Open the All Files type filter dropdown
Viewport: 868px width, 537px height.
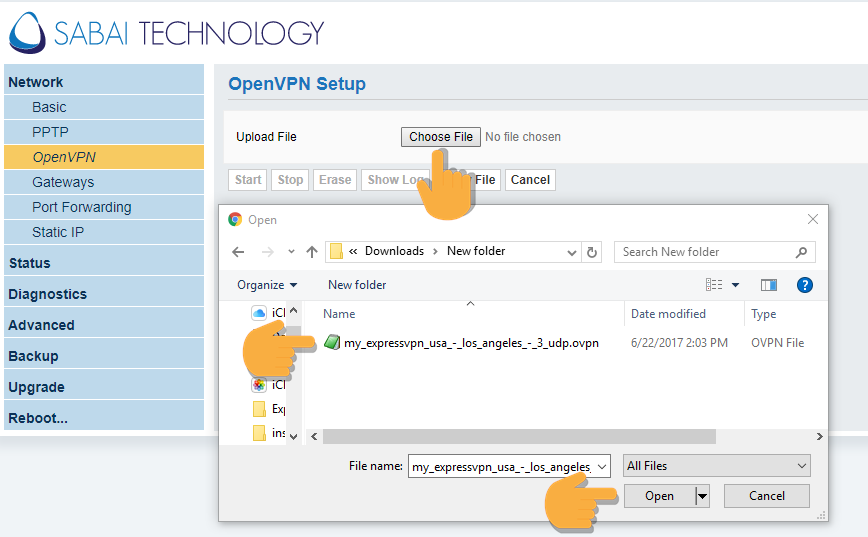click(x=716, y=466)
